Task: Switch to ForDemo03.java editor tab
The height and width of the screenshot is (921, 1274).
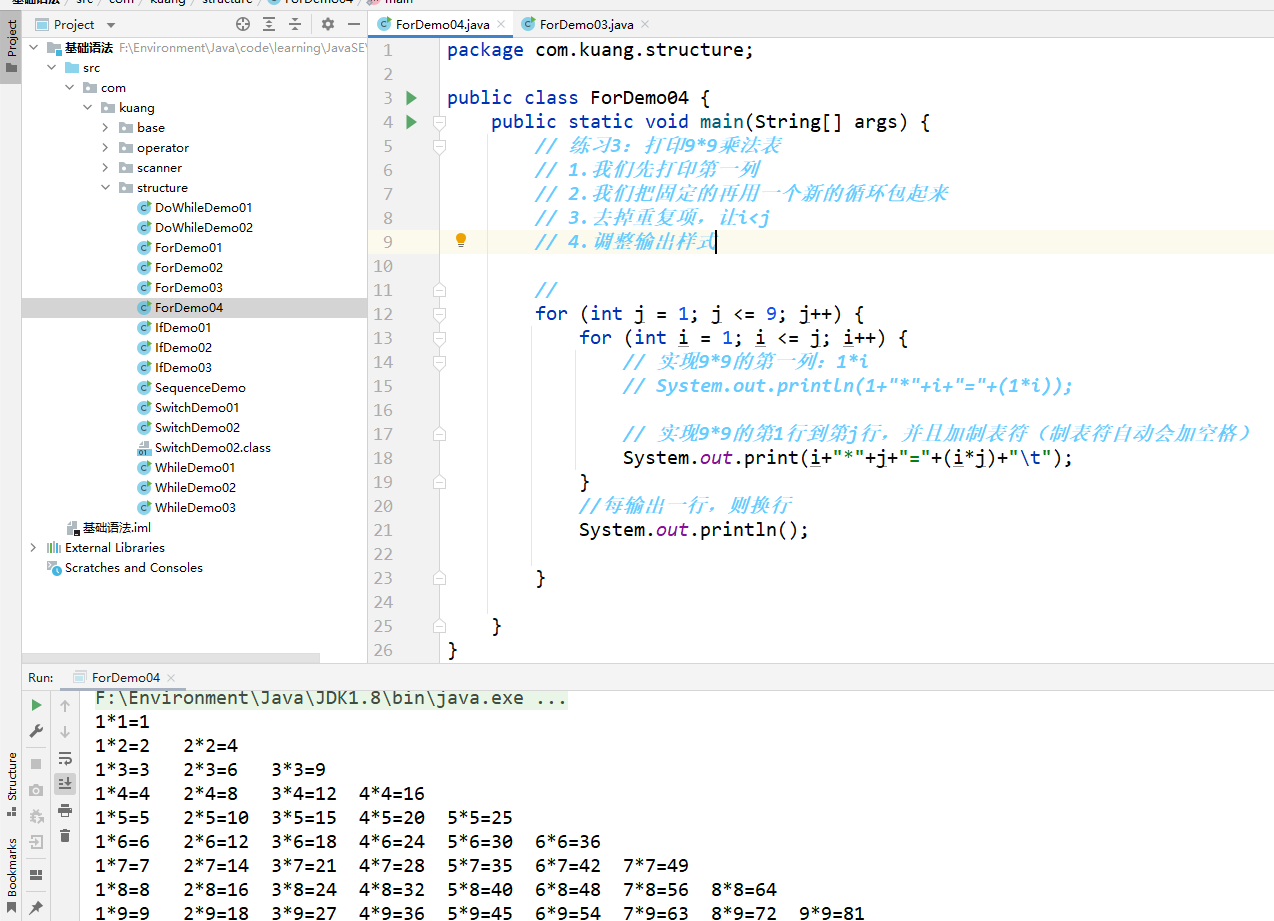Action: (586, 24)
